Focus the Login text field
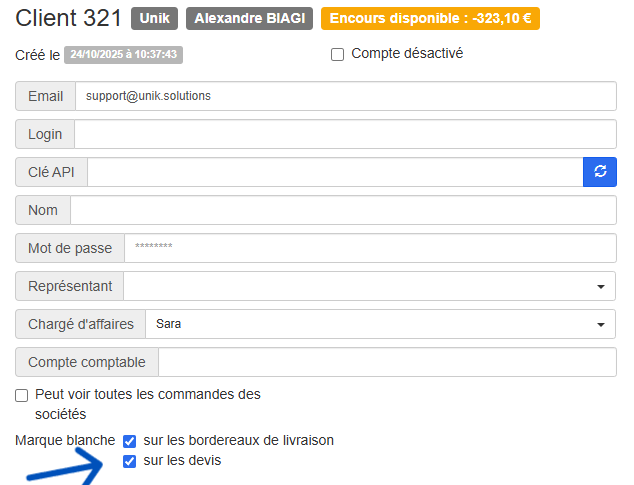Viewport: 634px width, 485px height. [x=345, y=134]
